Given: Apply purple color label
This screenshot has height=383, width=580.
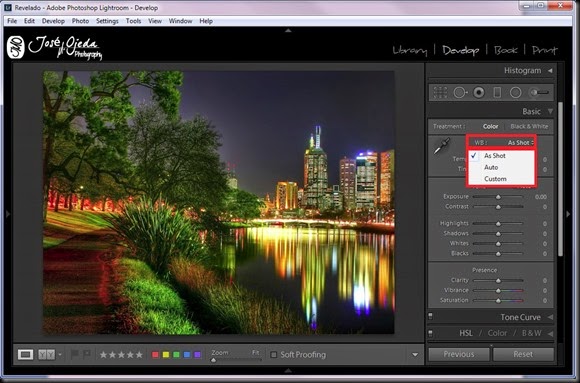Looking at the screenshot, I should click(x=197, y=355).
